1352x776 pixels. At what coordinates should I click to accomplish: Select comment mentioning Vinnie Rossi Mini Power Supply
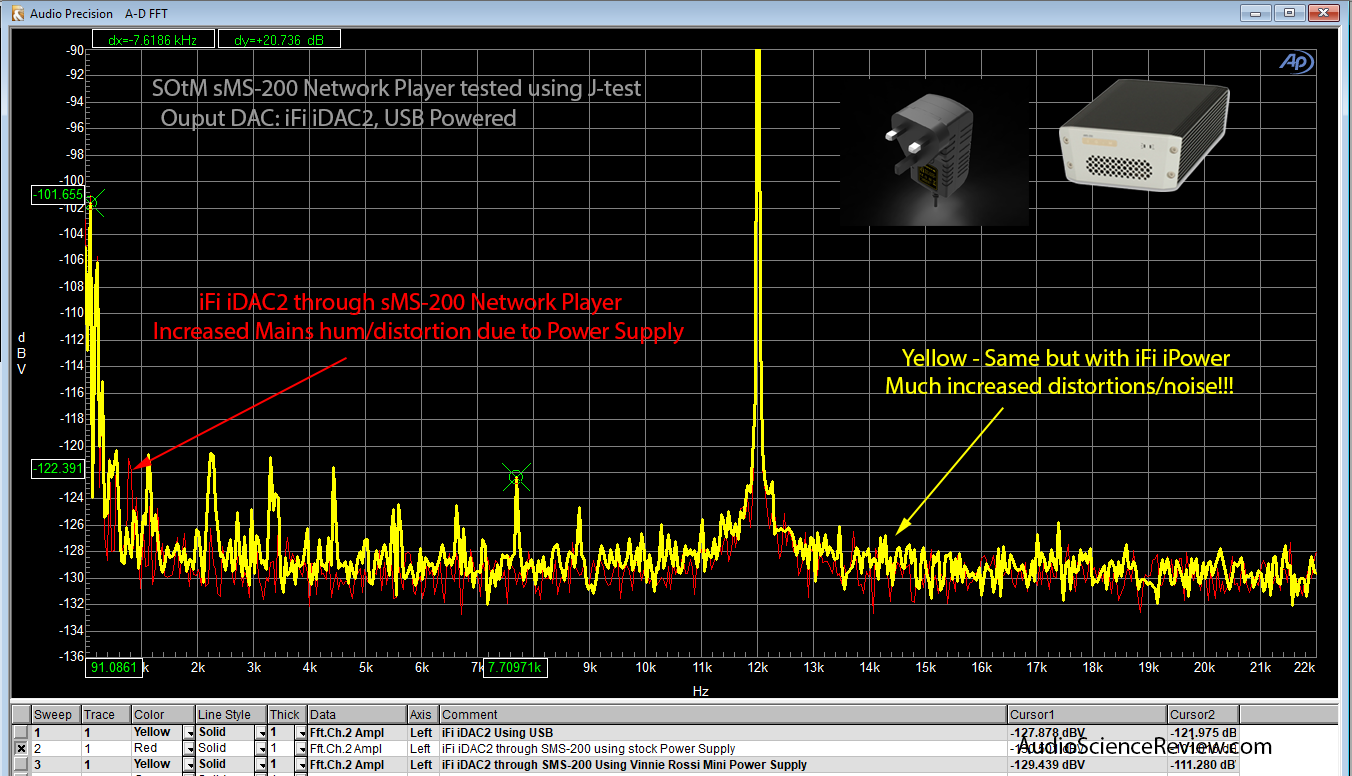(624, 764)
